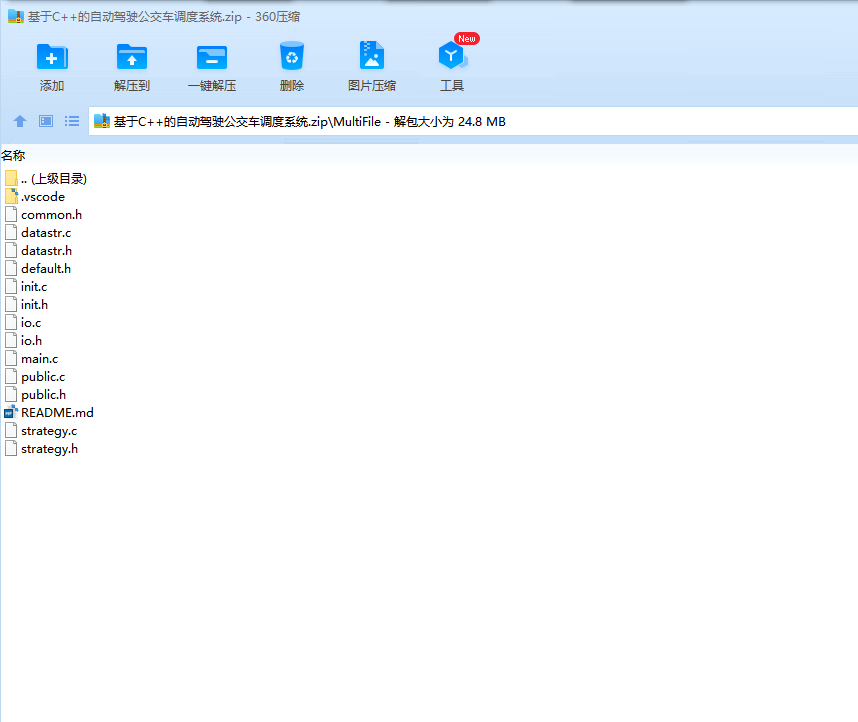The height and width of the screenshot is (722, 858).
Task: Switch to list view mode
Action: pyautogui.click(x=72, y=121)
